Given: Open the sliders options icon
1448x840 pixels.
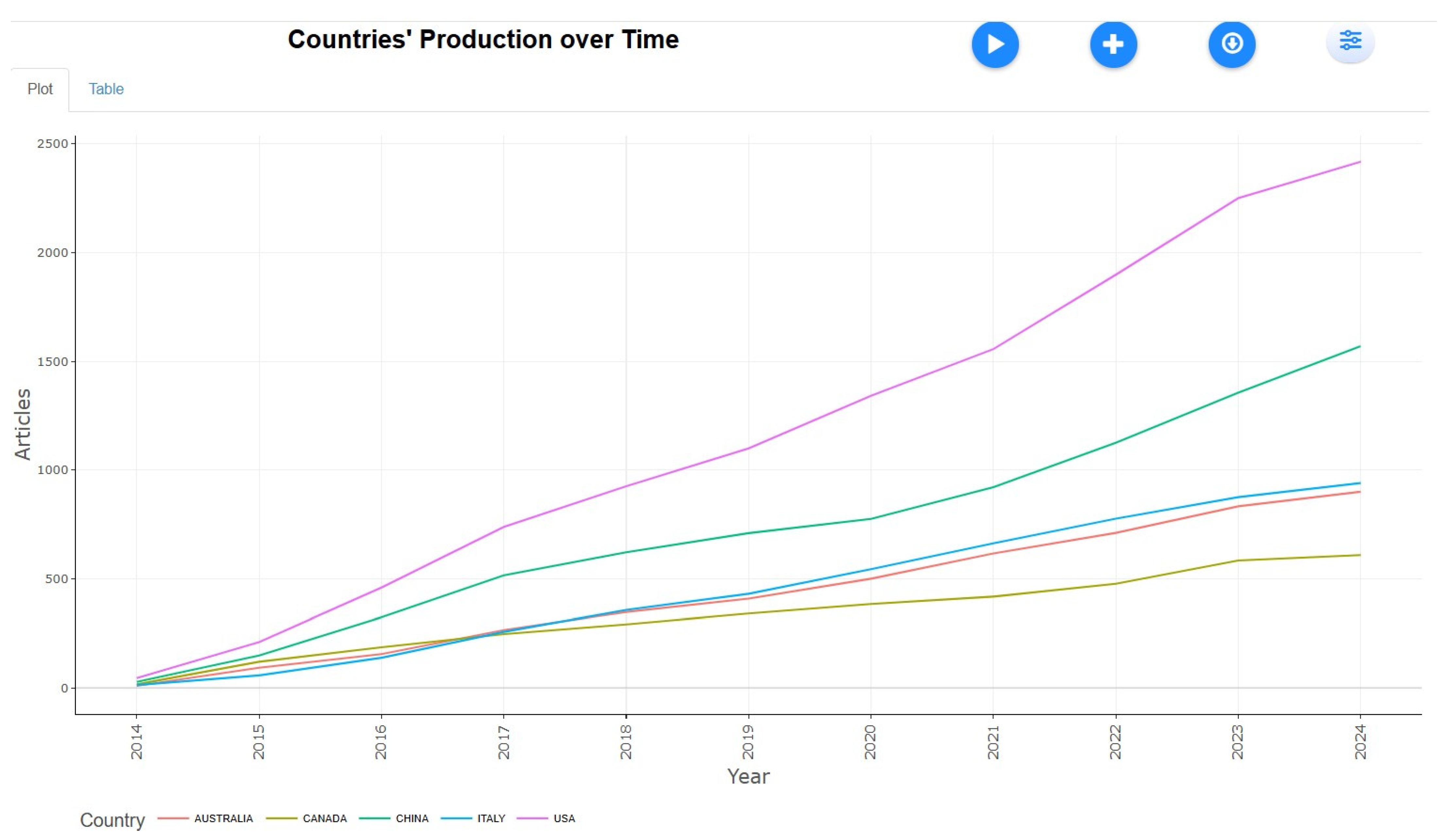Looking at the screenshot, I should click(1350, 41).
